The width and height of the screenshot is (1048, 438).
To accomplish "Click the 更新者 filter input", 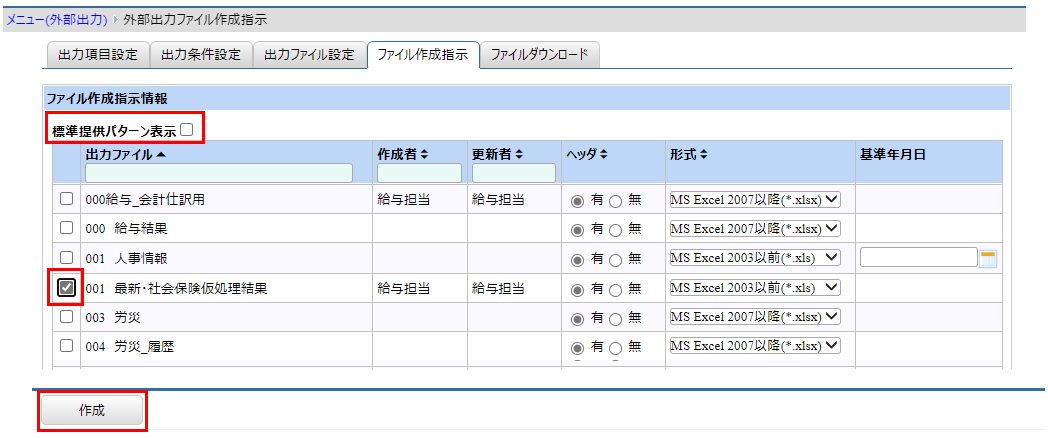I will (x=514, y=173).
